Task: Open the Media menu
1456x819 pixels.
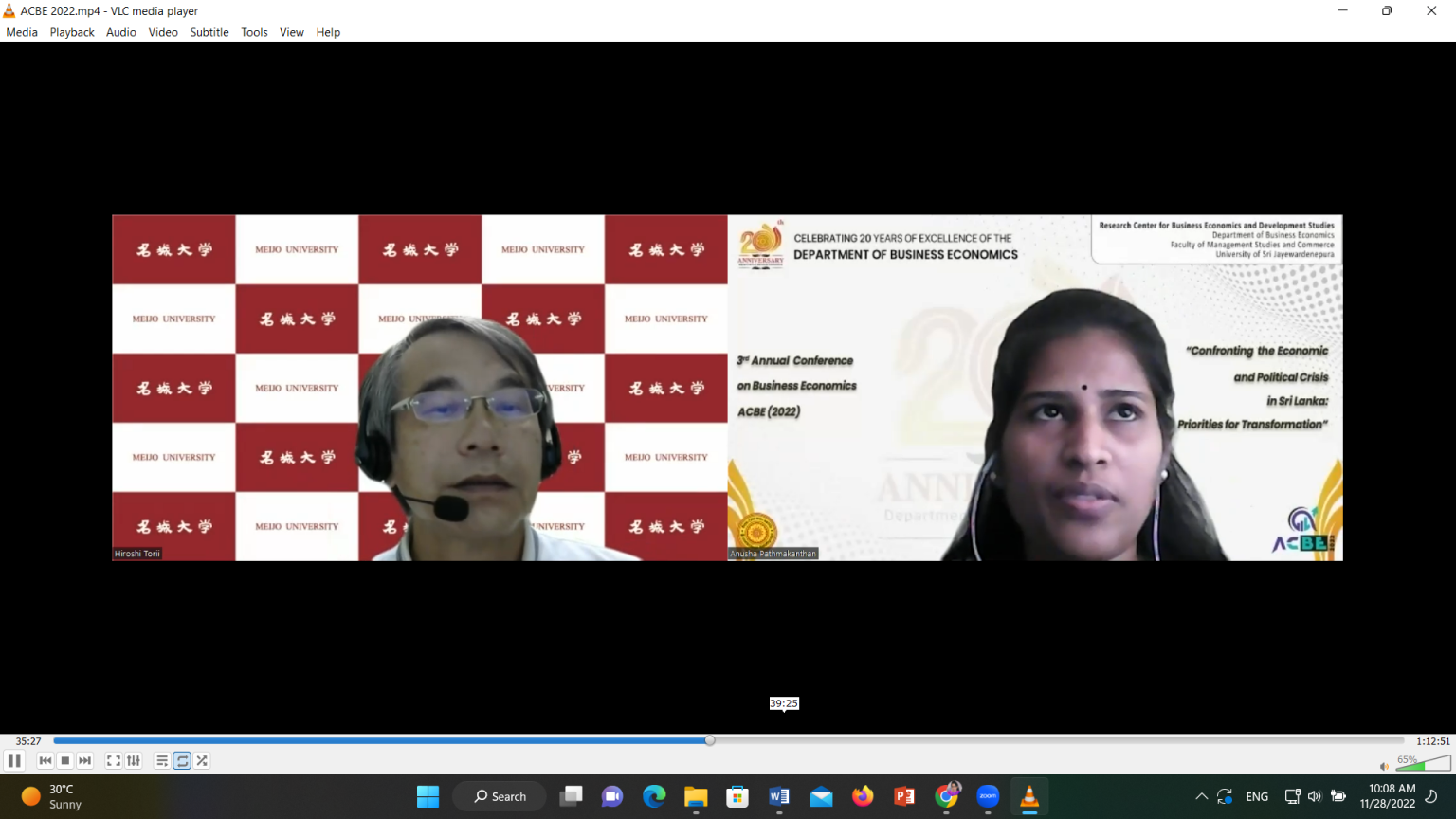Action: pyautogui.click(x=22, y=32)
